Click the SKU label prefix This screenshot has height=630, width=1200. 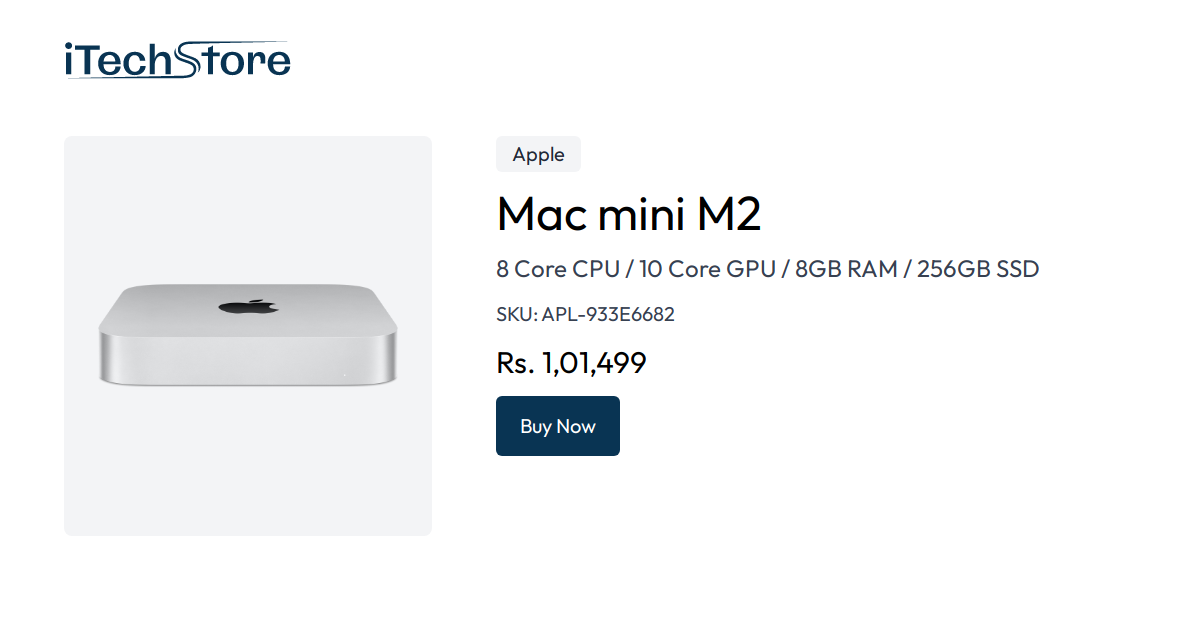514,314
